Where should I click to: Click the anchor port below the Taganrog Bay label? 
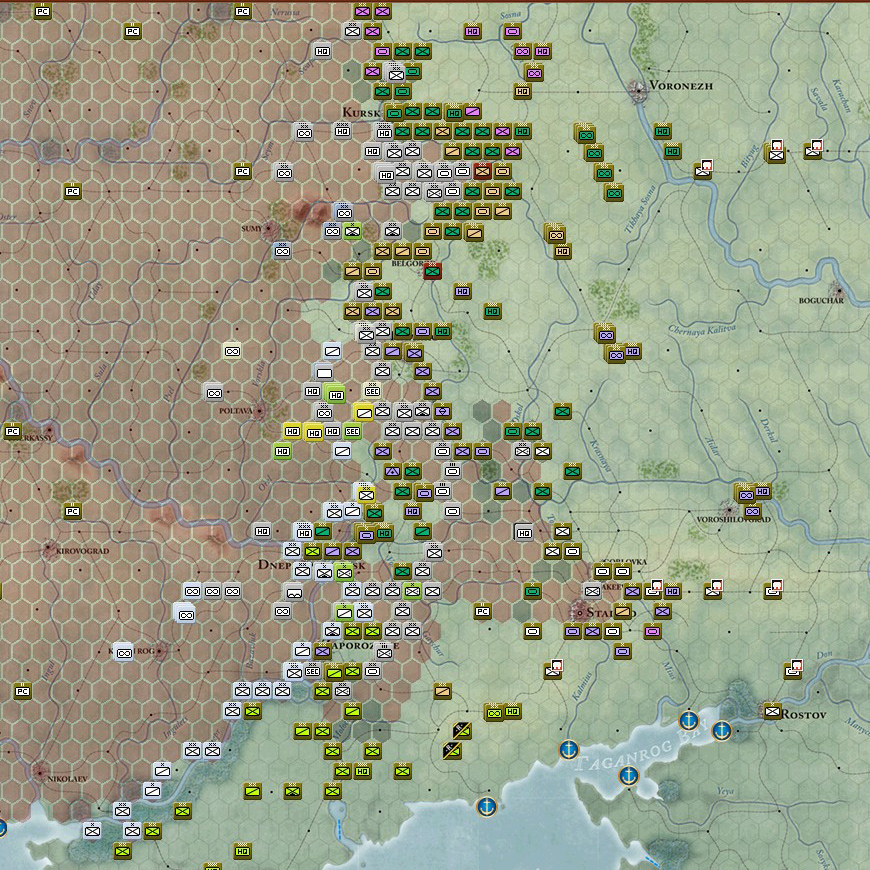(x=628, y=775)
